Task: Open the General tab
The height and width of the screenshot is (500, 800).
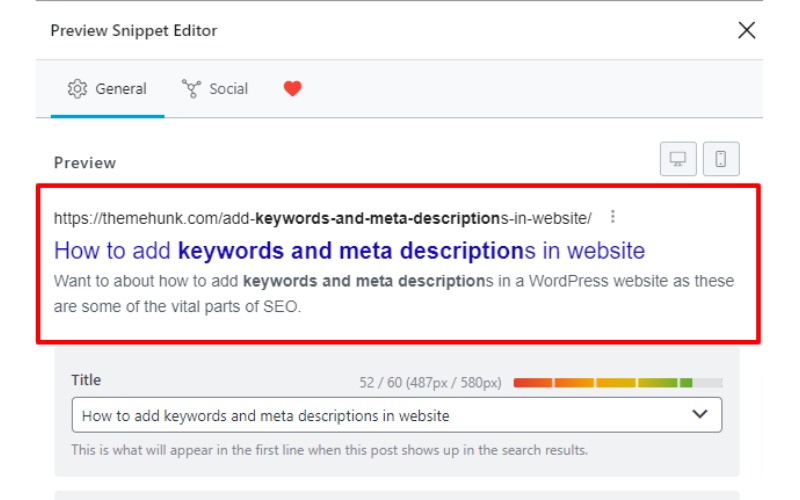Action: coord(107,89)
